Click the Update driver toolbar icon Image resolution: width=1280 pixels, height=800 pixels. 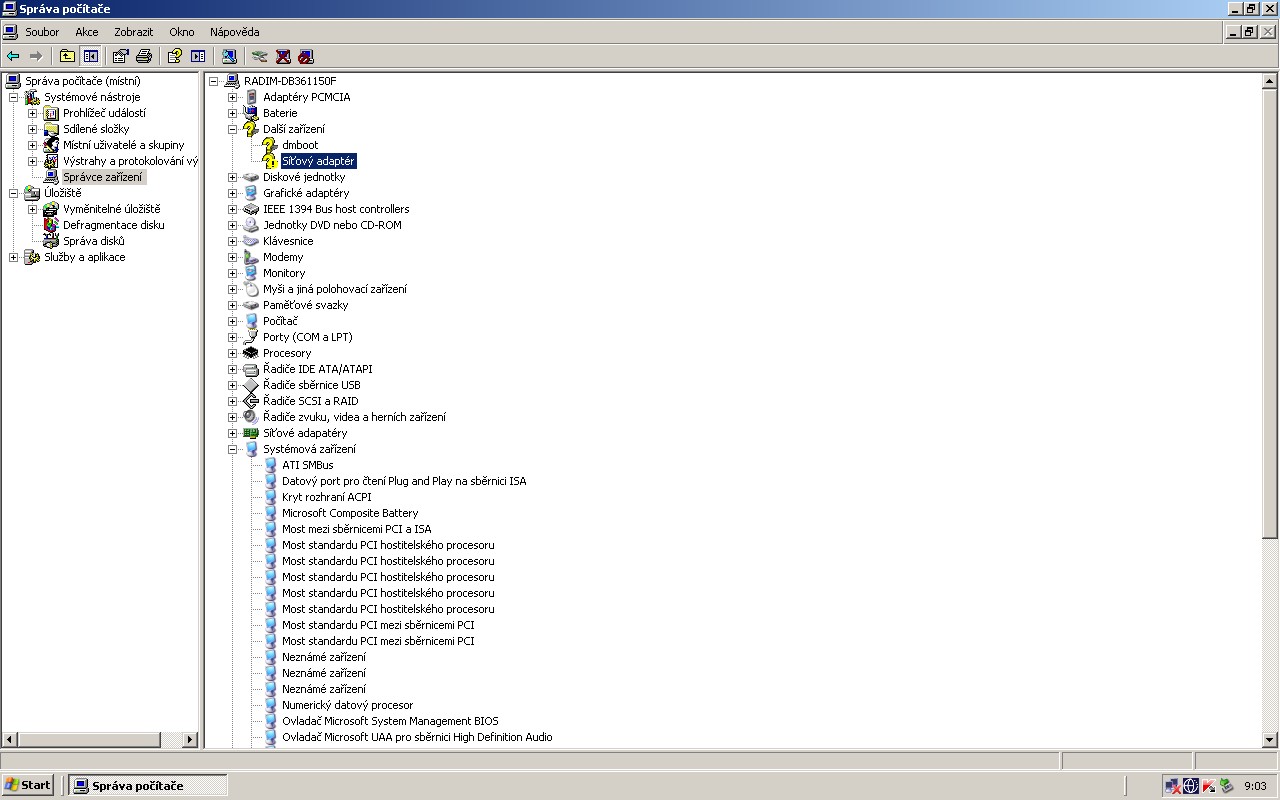click(260, 56)
